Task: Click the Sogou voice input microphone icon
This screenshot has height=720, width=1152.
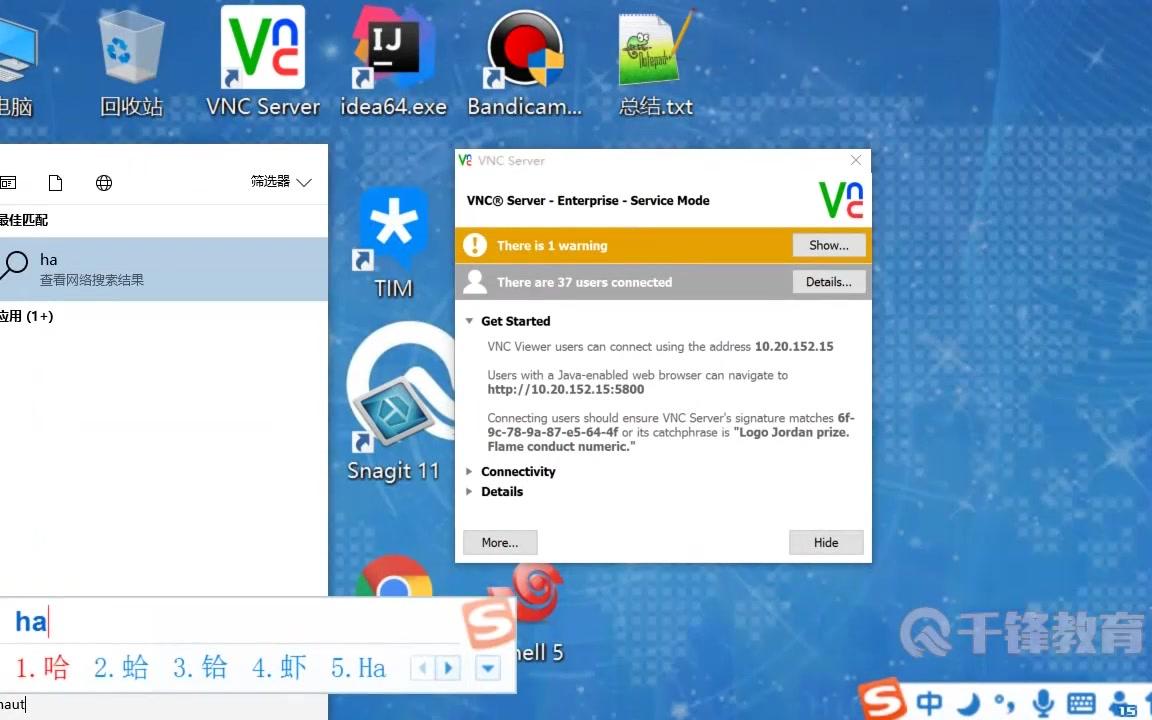Action: tap(1042, 703)
